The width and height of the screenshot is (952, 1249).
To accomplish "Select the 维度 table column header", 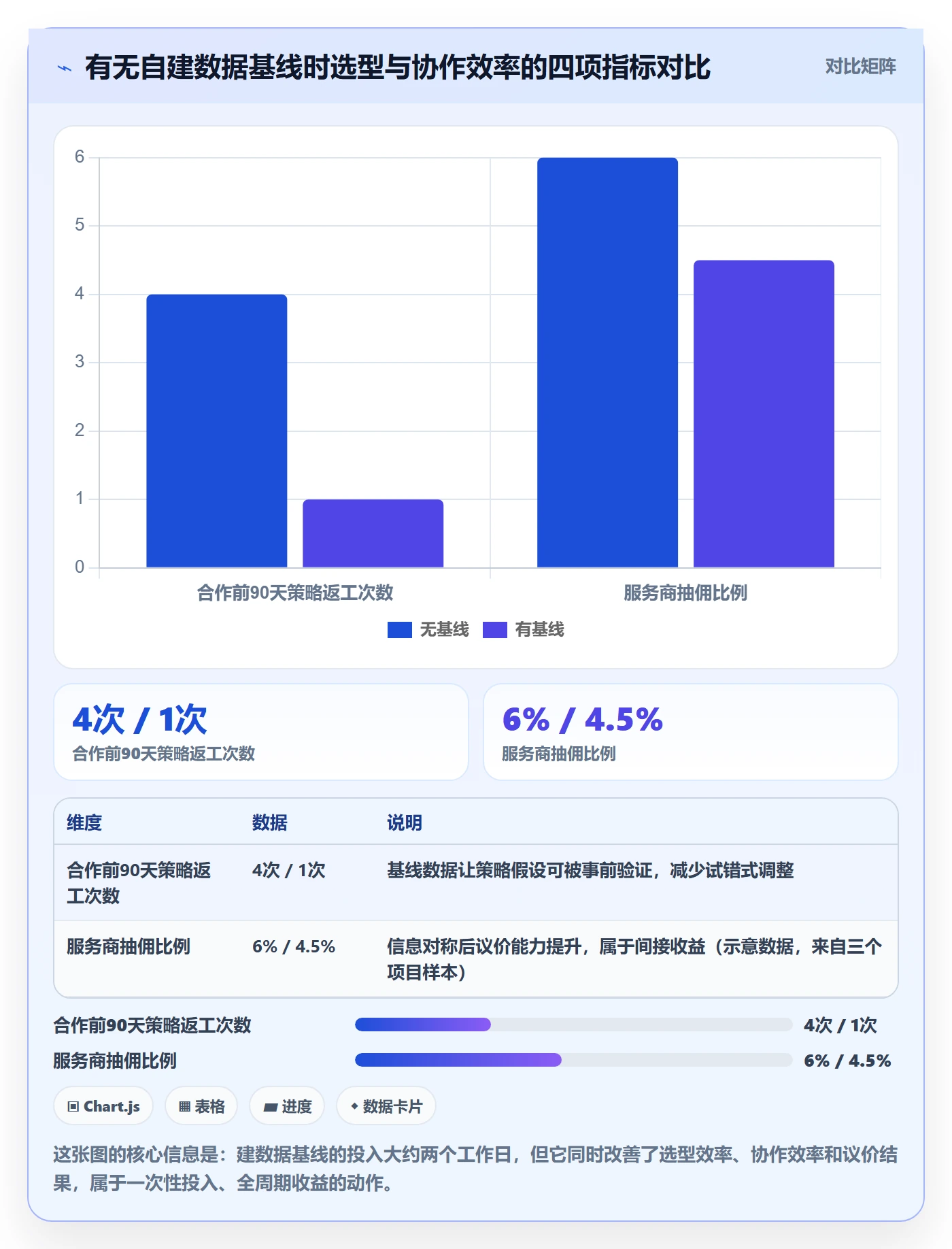I will click(84, 822).
